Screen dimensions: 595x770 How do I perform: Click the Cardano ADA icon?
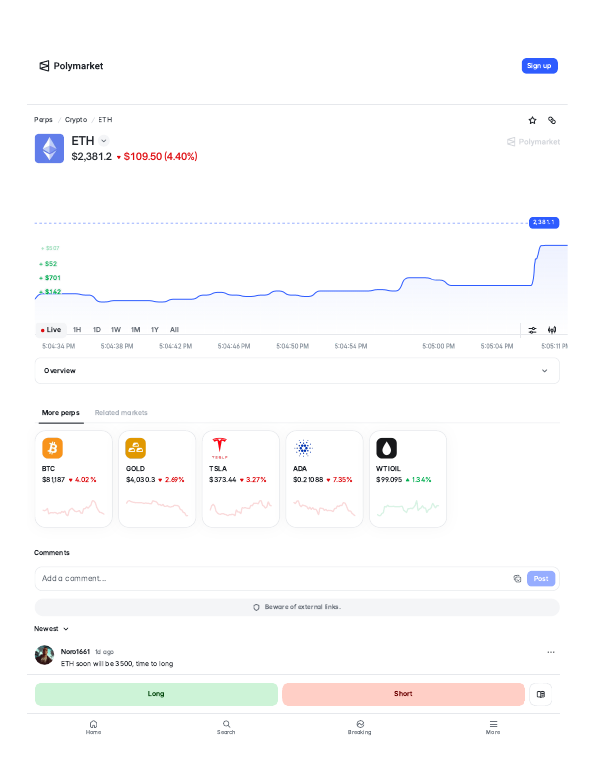303,448
